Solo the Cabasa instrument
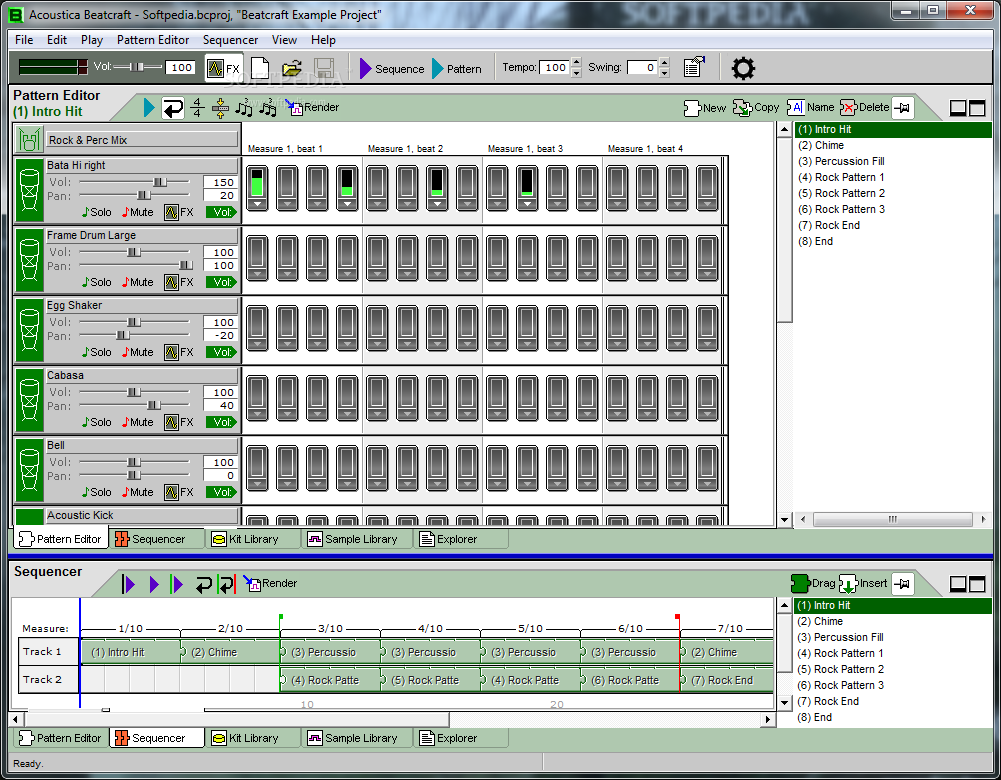Viewport: 1001px width, 780px height. (96, 423)
